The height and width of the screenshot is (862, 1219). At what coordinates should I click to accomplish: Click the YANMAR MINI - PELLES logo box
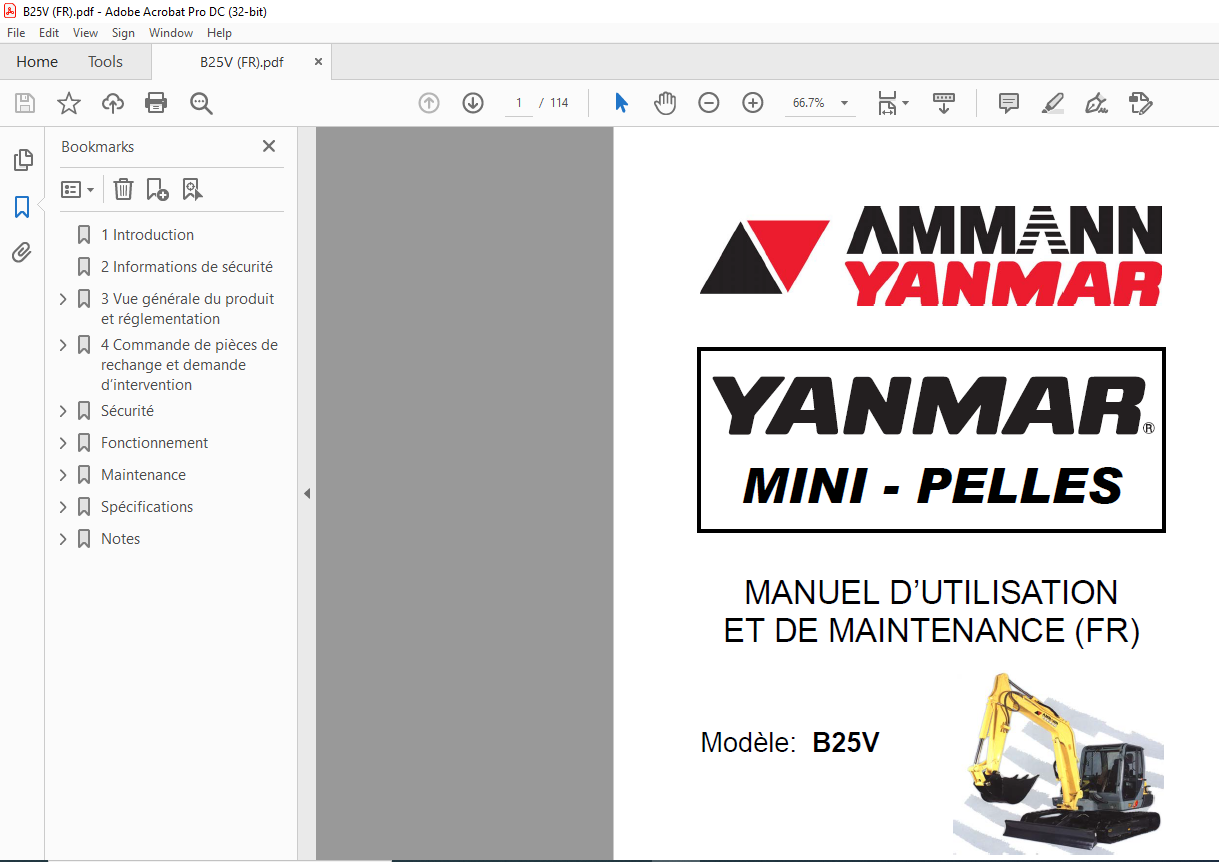(931, 440)
